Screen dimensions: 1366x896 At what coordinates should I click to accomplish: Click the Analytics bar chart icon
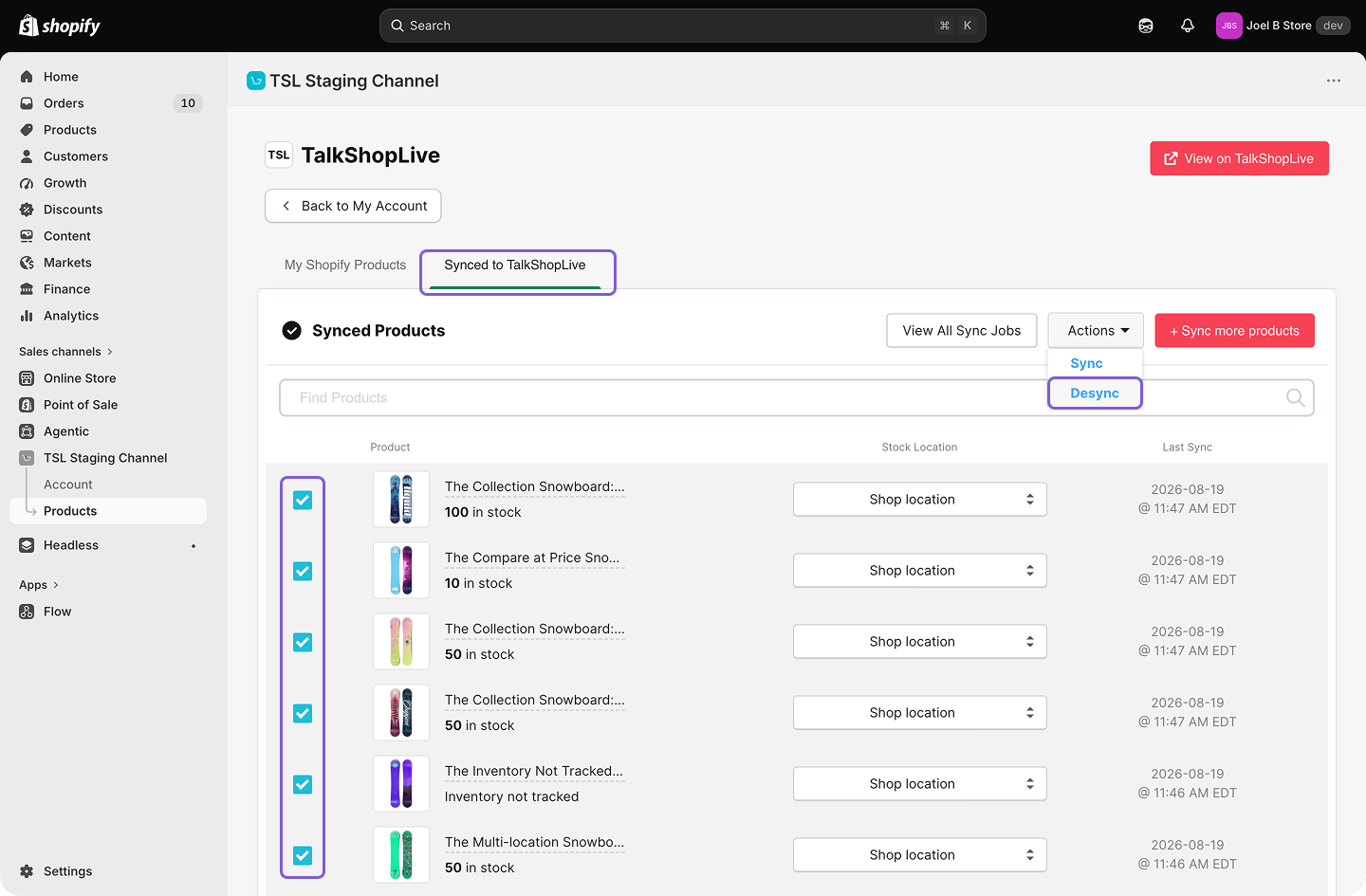(x=27, y=316)
